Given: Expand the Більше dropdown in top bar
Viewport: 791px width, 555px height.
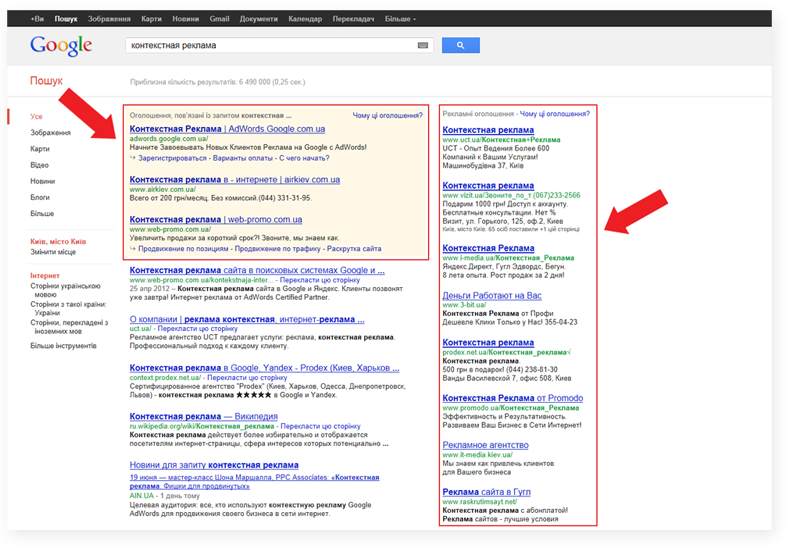Looking at the screenshot, I should click(400, 19).
